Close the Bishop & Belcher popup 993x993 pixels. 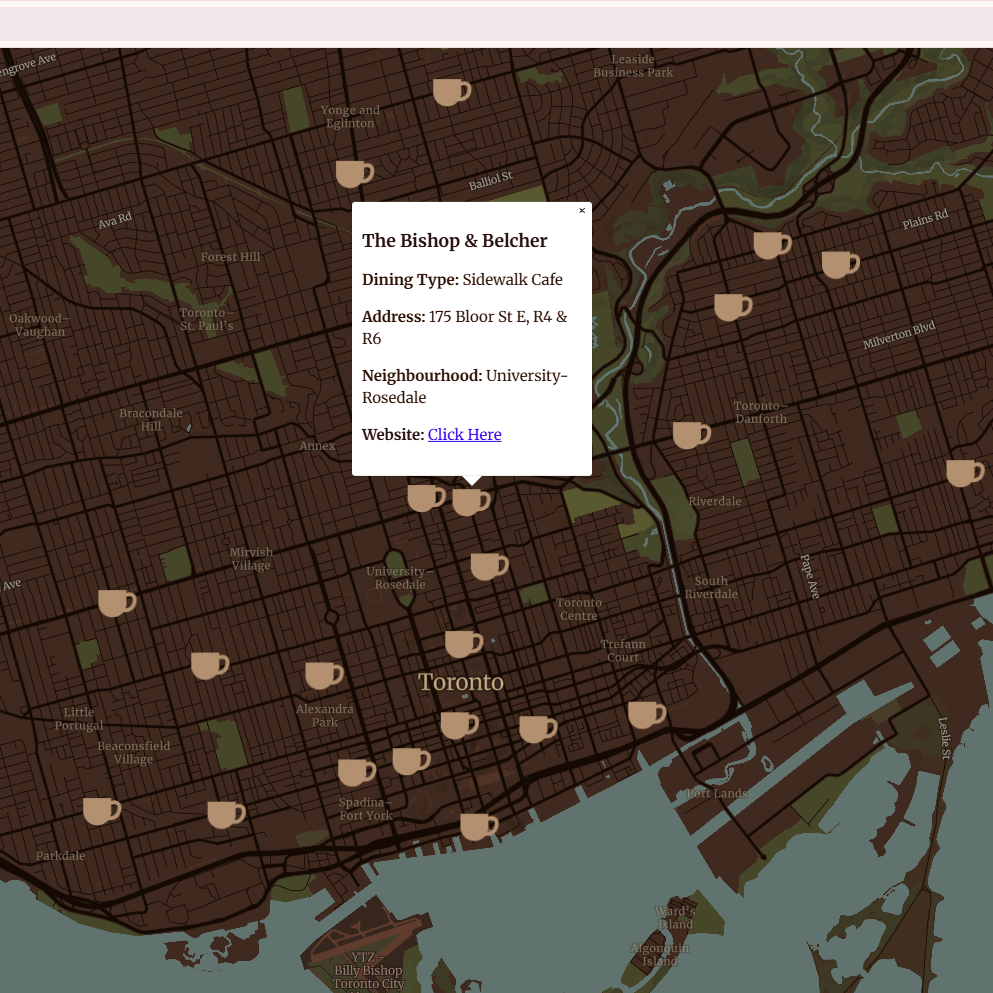(x=582, y=211)
